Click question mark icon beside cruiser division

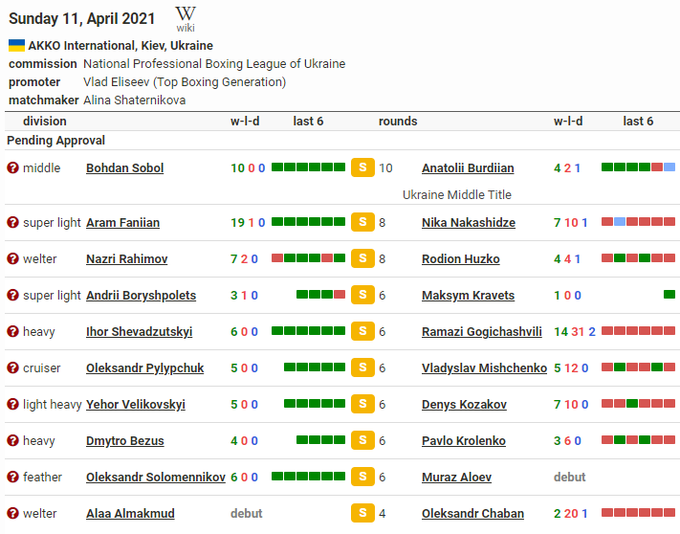point(13,368)
